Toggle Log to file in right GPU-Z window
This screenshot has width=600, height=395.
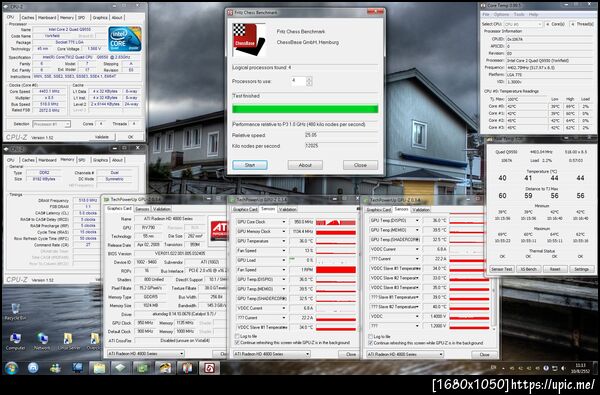(370, 336)
